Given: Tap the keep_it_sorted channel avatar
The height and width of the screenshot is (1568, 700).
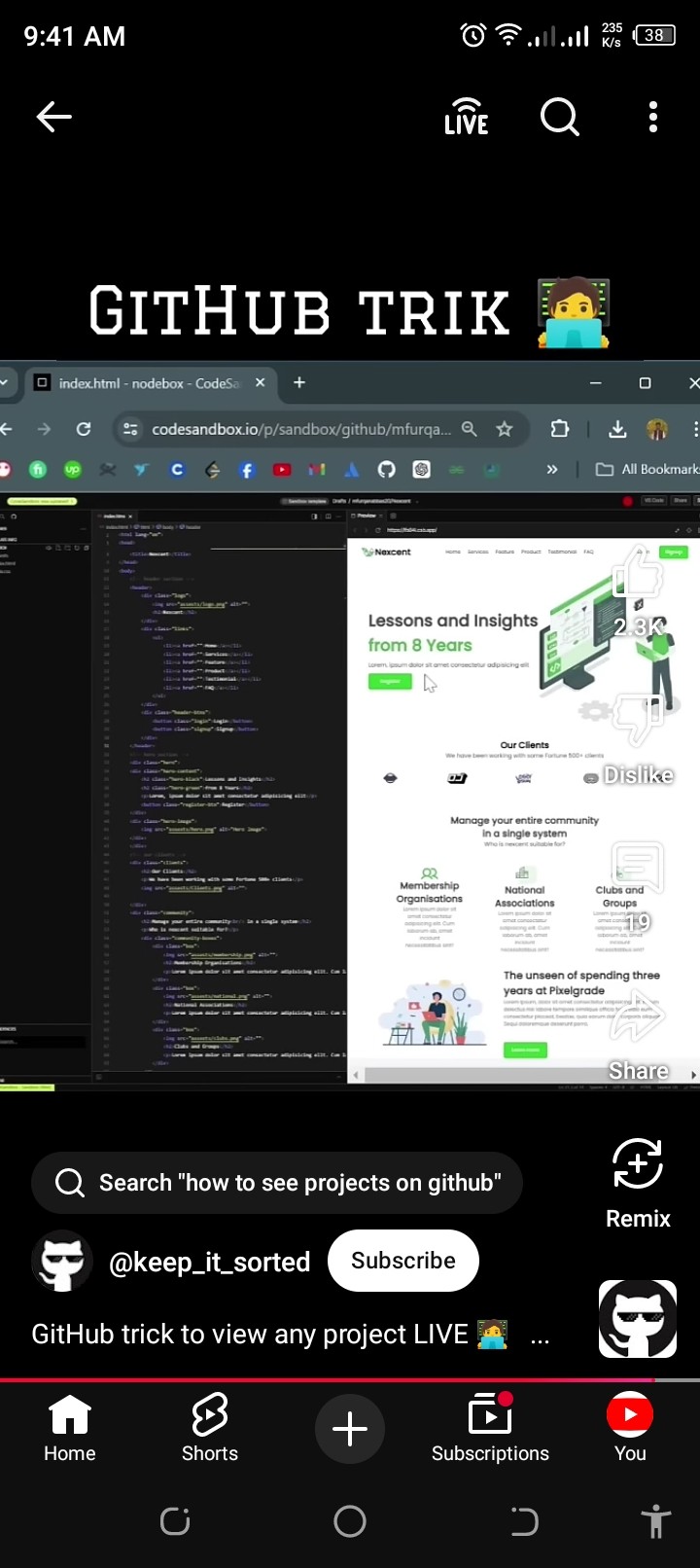Looking at the screenshot, I should coord(62,1262).
